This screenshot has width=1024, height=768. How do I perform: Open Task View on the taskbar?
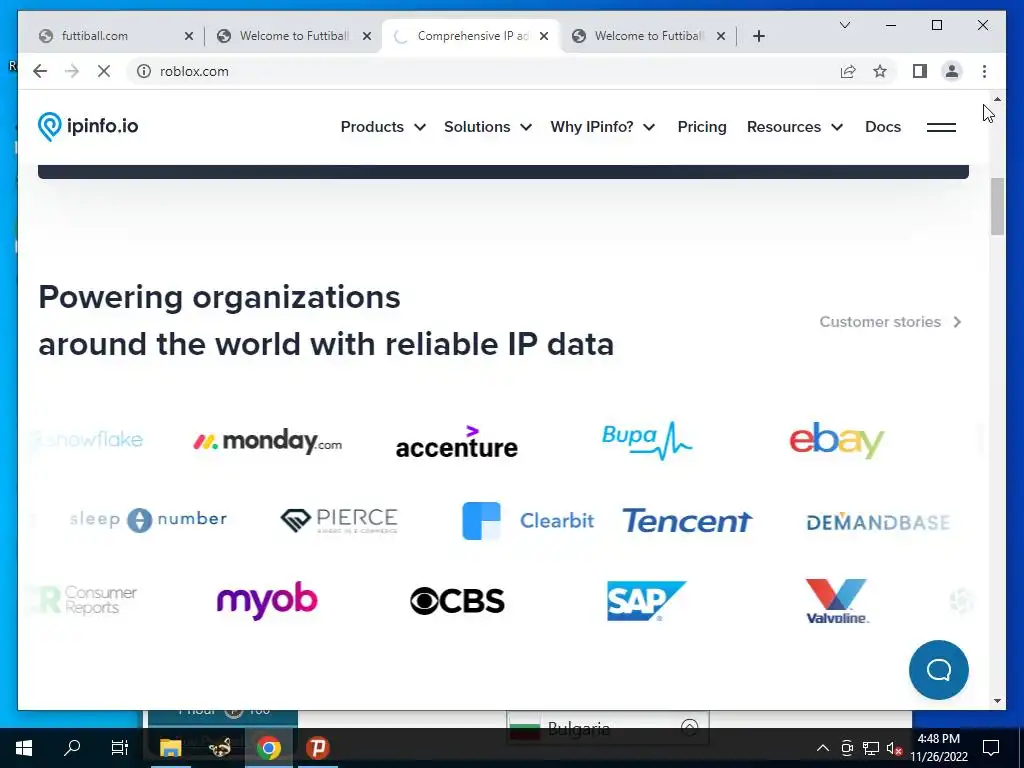pyautogui.click(x=120, y=748)
